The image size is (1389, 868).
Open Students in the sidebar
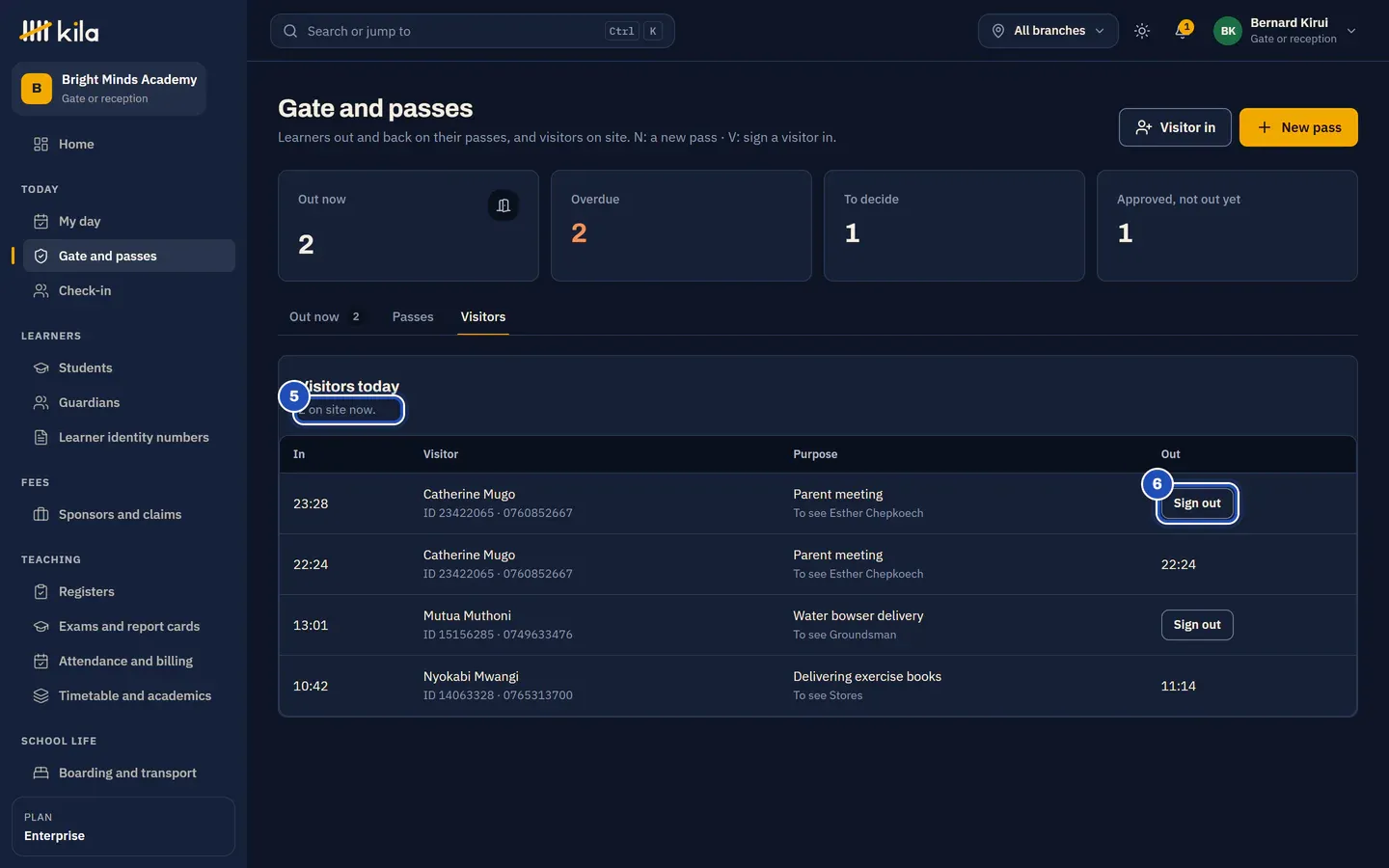tap(129, 367)
